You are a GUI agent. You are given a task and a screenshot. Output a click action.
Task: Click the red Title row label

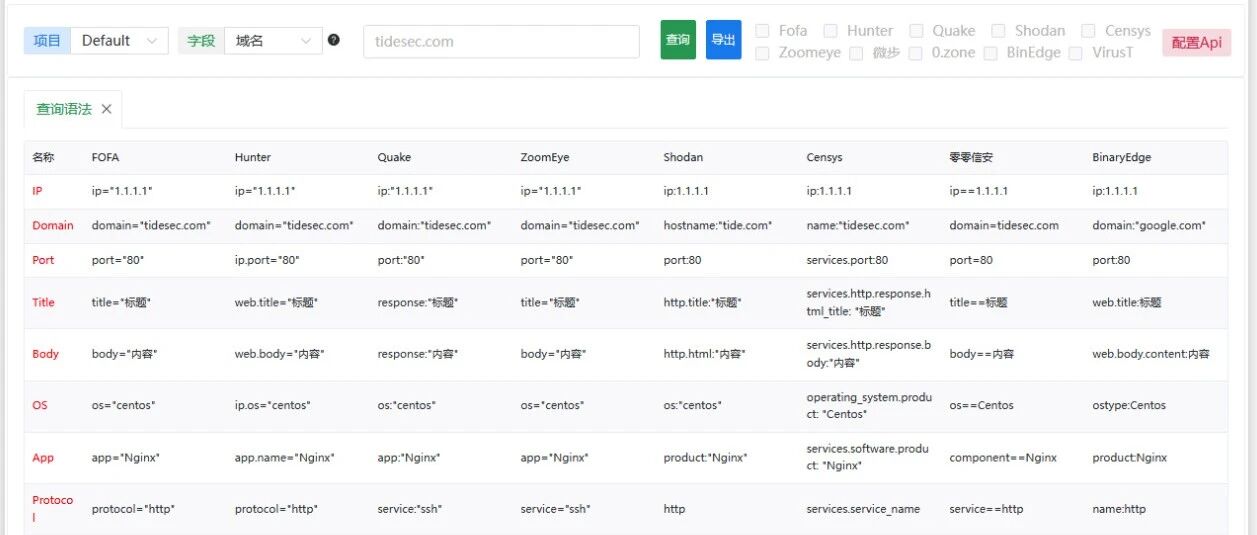tap(44, 302)
